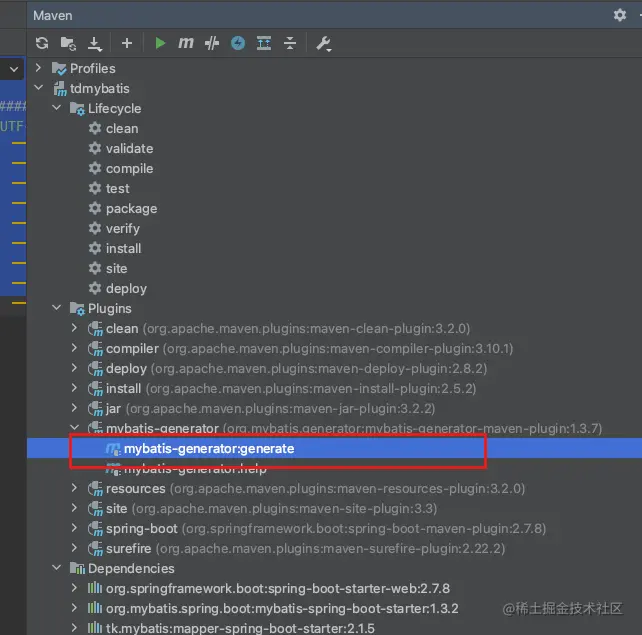Click library icon of spring-boot-starter-web
642x635 pixels.
click(x=95, y=588)
